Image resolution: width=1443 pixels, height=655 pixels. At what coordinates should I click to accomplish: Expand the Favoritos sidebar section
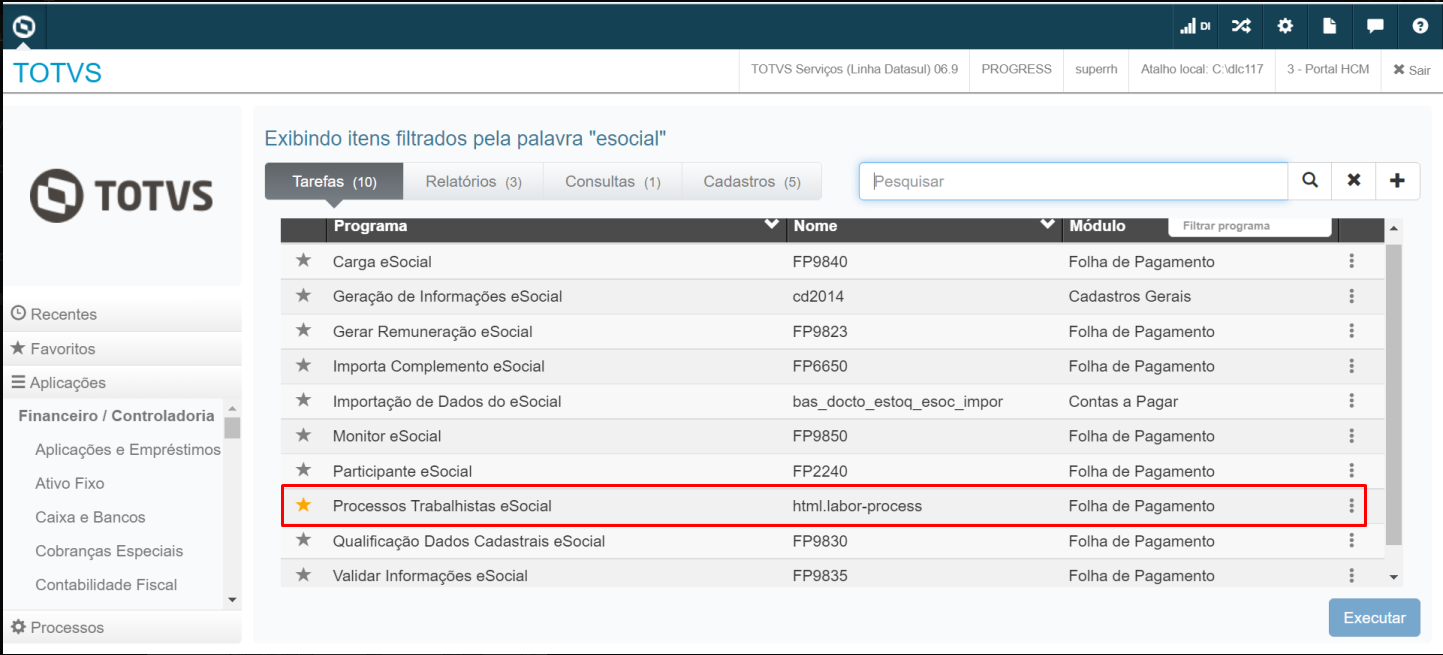tap(121, 349)
